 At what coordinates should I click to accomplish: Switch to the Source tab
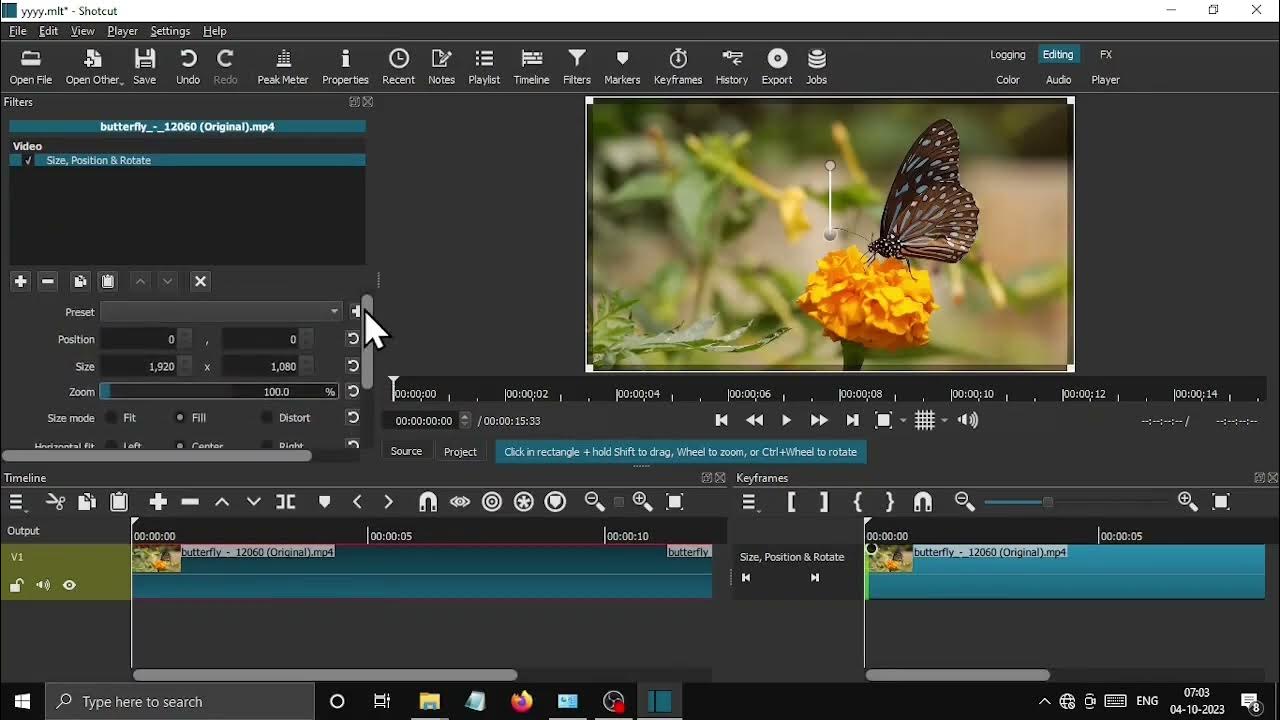pyautogui.click(x=406, y=452)
